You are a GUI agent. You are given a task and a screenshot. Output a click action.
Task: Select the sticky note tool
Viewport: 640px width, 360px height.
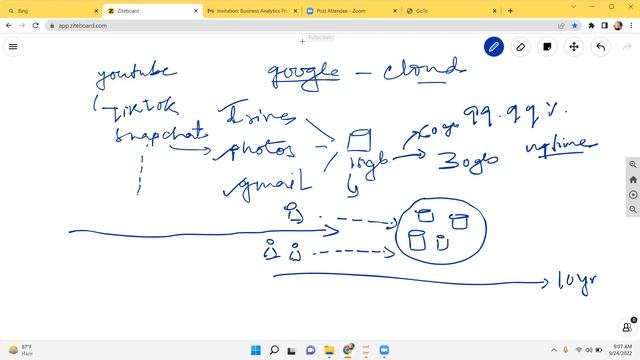click(x=547, y=47)
